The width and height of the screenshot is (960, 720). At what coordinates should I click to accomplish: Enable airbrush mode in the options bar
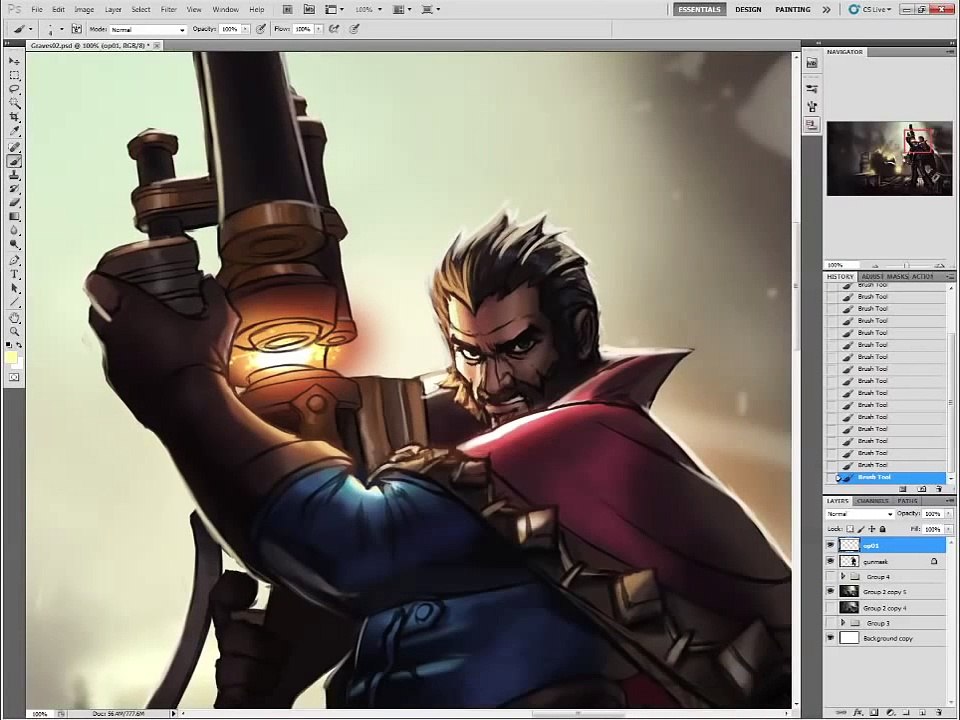334,29
